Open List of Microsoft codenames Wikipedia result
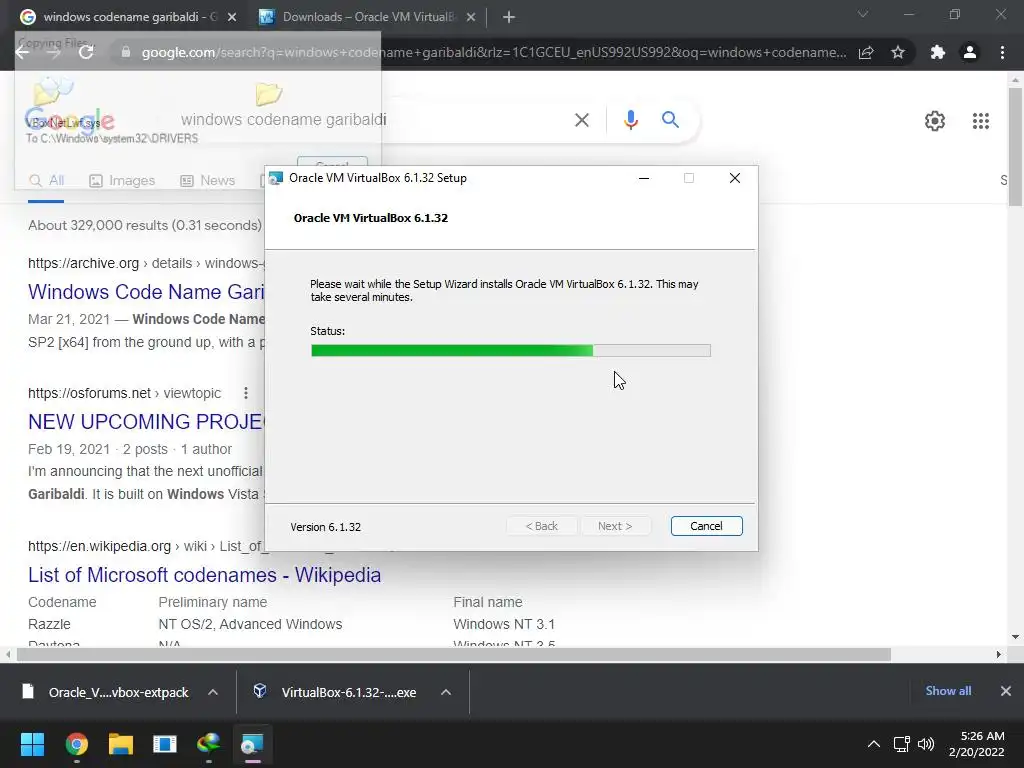Image resolution: width=1024 pixels, height=768 pixels. pos(204,575)
